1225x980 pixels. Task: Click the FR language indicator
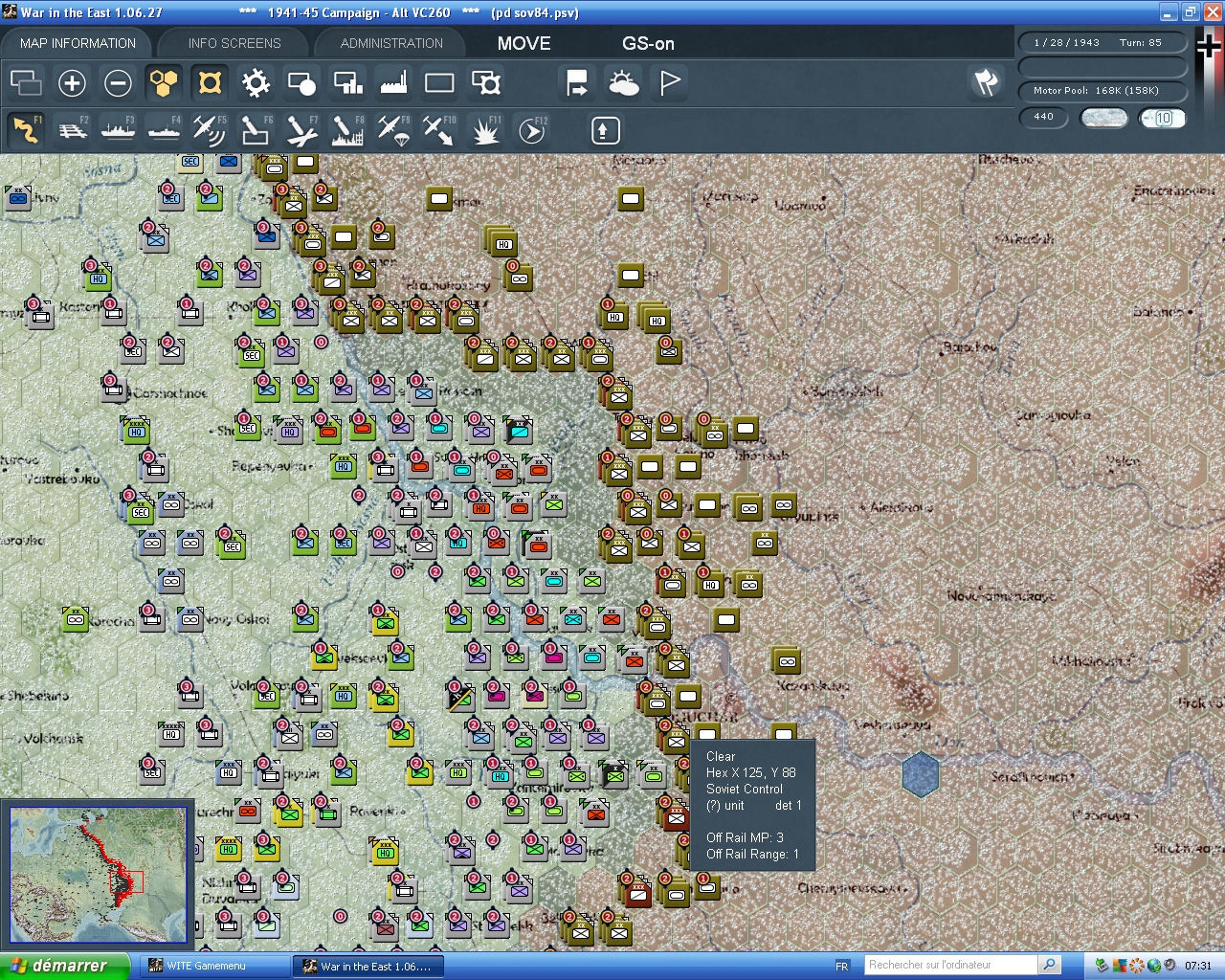(842, 966)
